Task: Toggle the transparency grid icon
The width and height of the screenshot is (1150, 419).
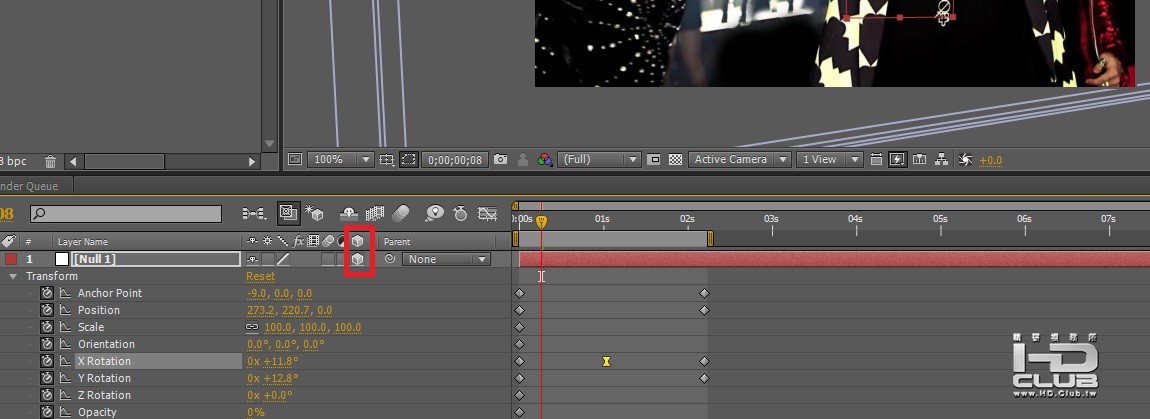Action: [675, 159]
